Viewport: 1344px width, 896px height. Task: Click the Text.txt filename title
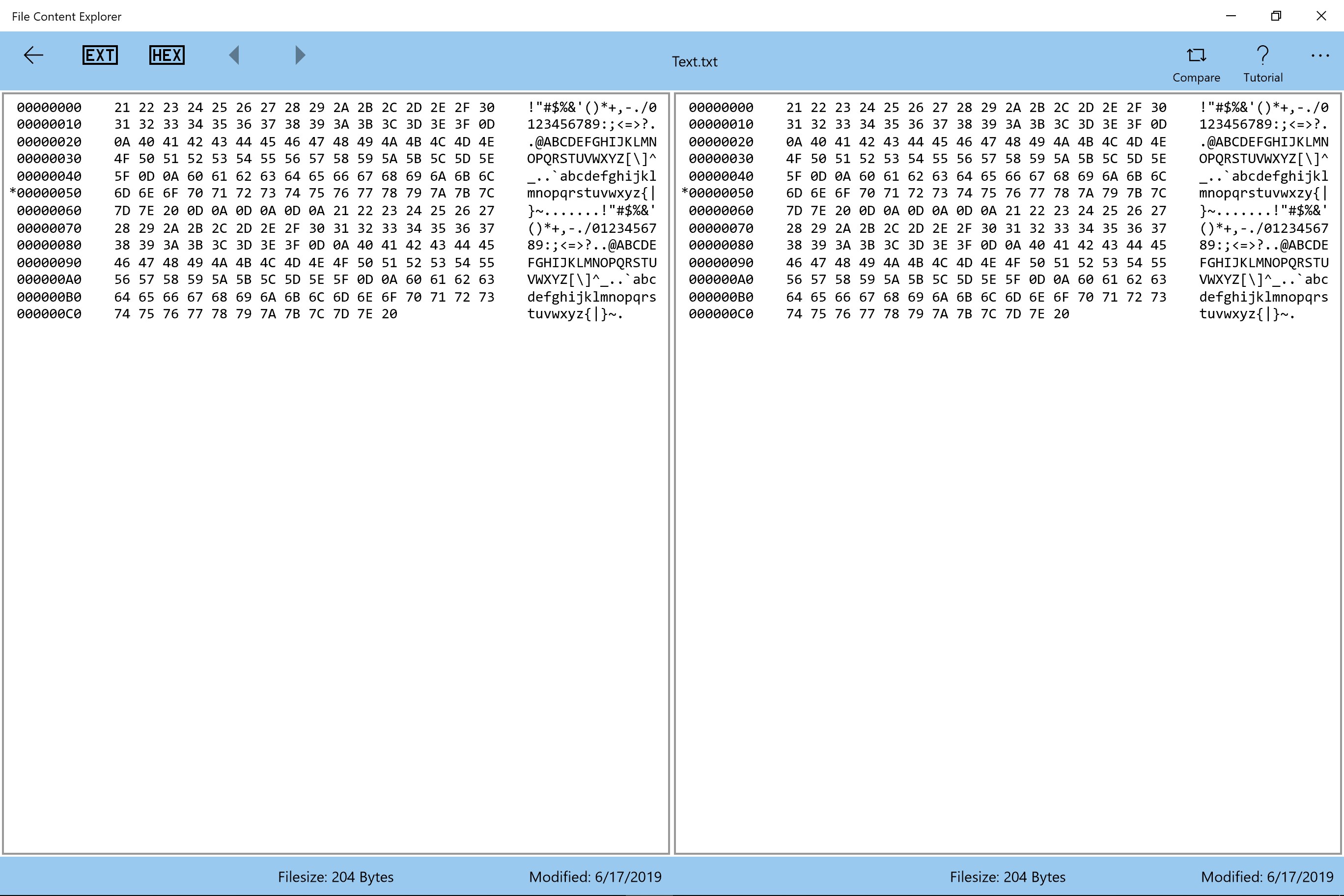pyautogui.click(x=694, y=62)
